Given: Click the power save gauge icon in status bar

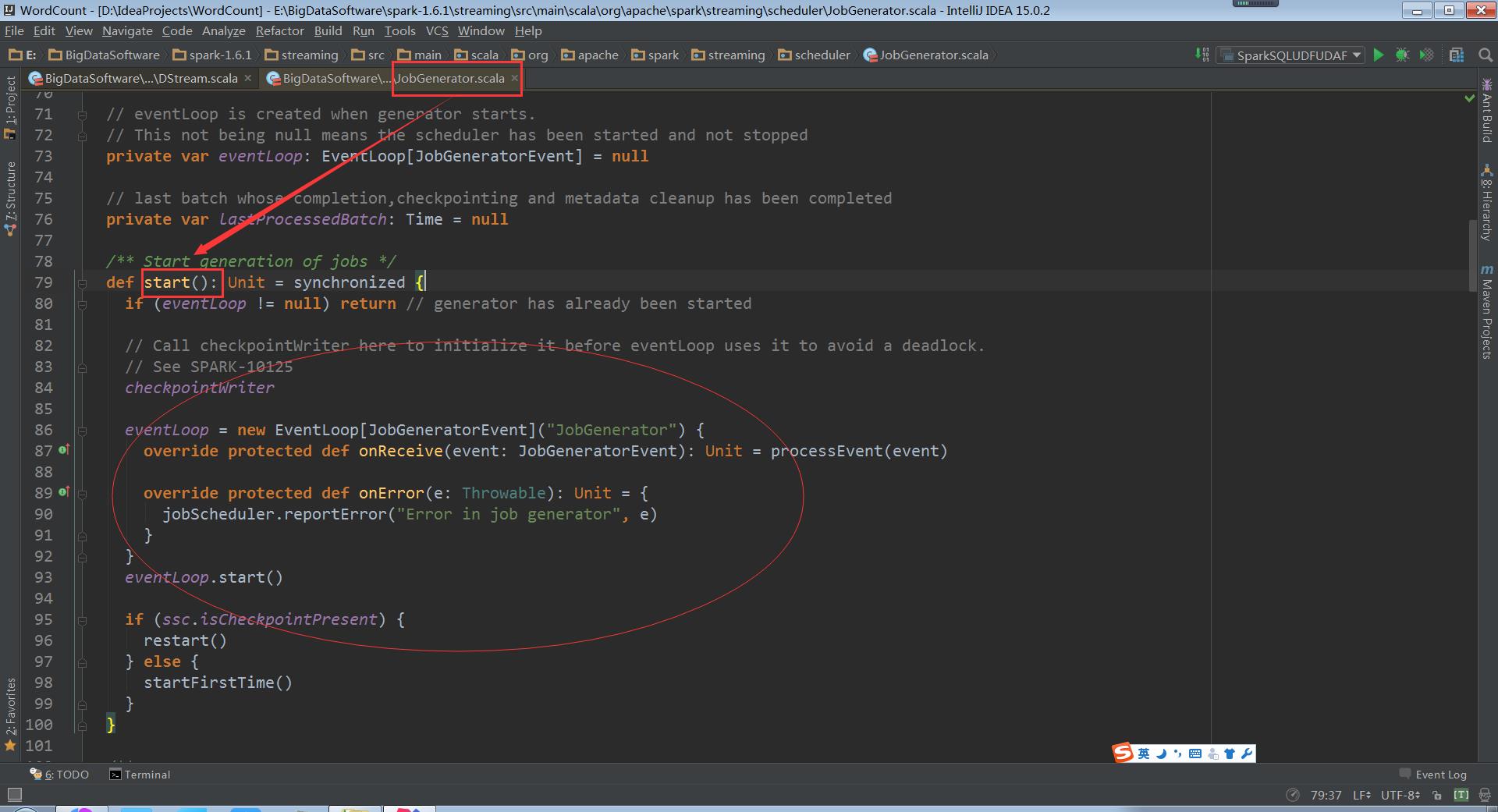Looking at the screenshot, I should click(x=1293, y=795).
